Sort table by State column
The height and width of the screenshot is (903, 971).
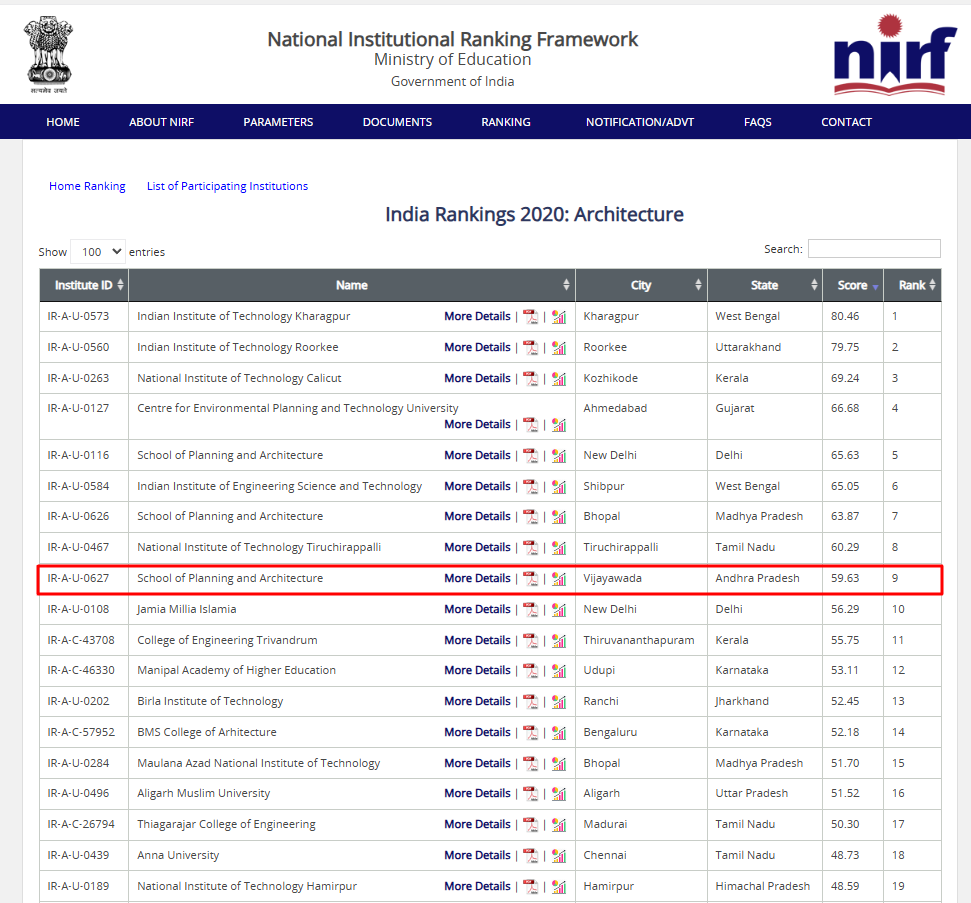coord(765,285)
